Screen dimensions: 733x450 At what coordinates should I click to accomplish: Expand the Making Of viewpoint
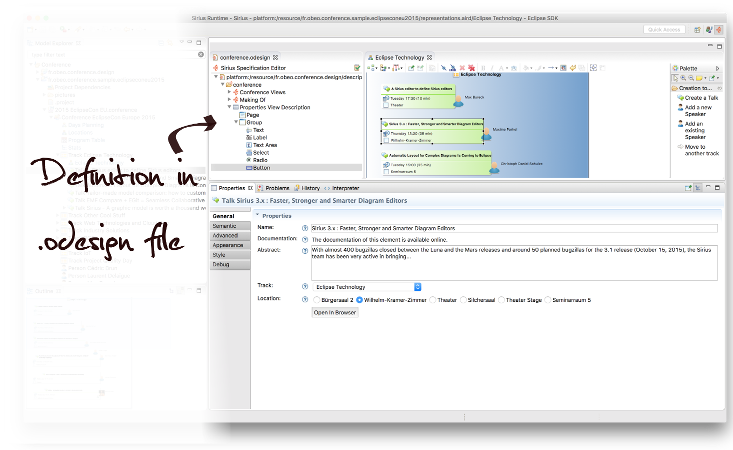pos(230,100)
